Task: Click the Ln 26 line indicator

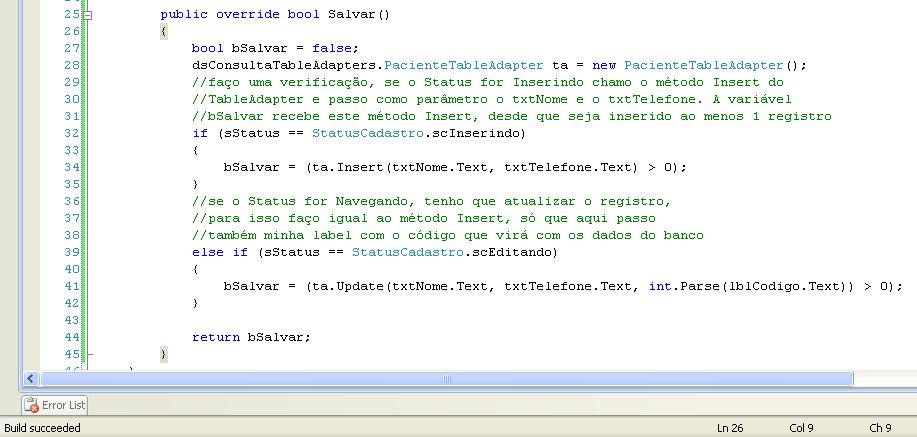Action: pos(731,428)
